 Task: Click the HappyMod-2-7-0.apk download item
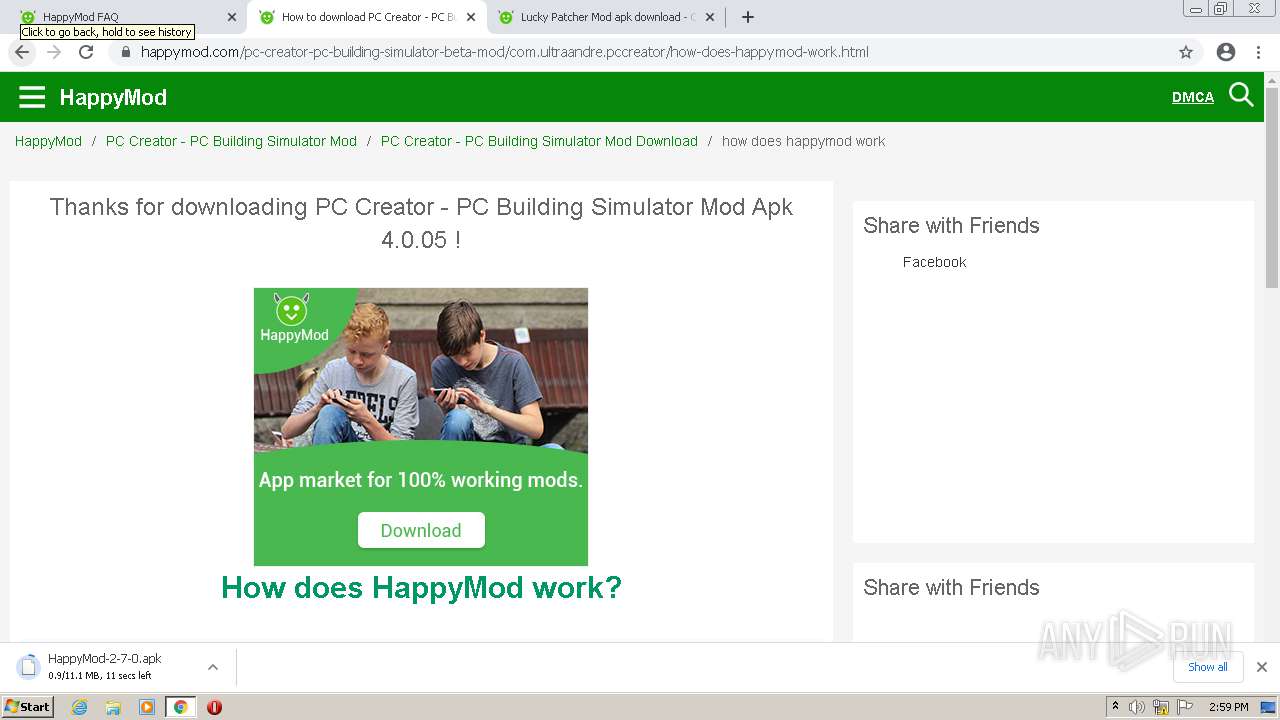pos(104,667)
